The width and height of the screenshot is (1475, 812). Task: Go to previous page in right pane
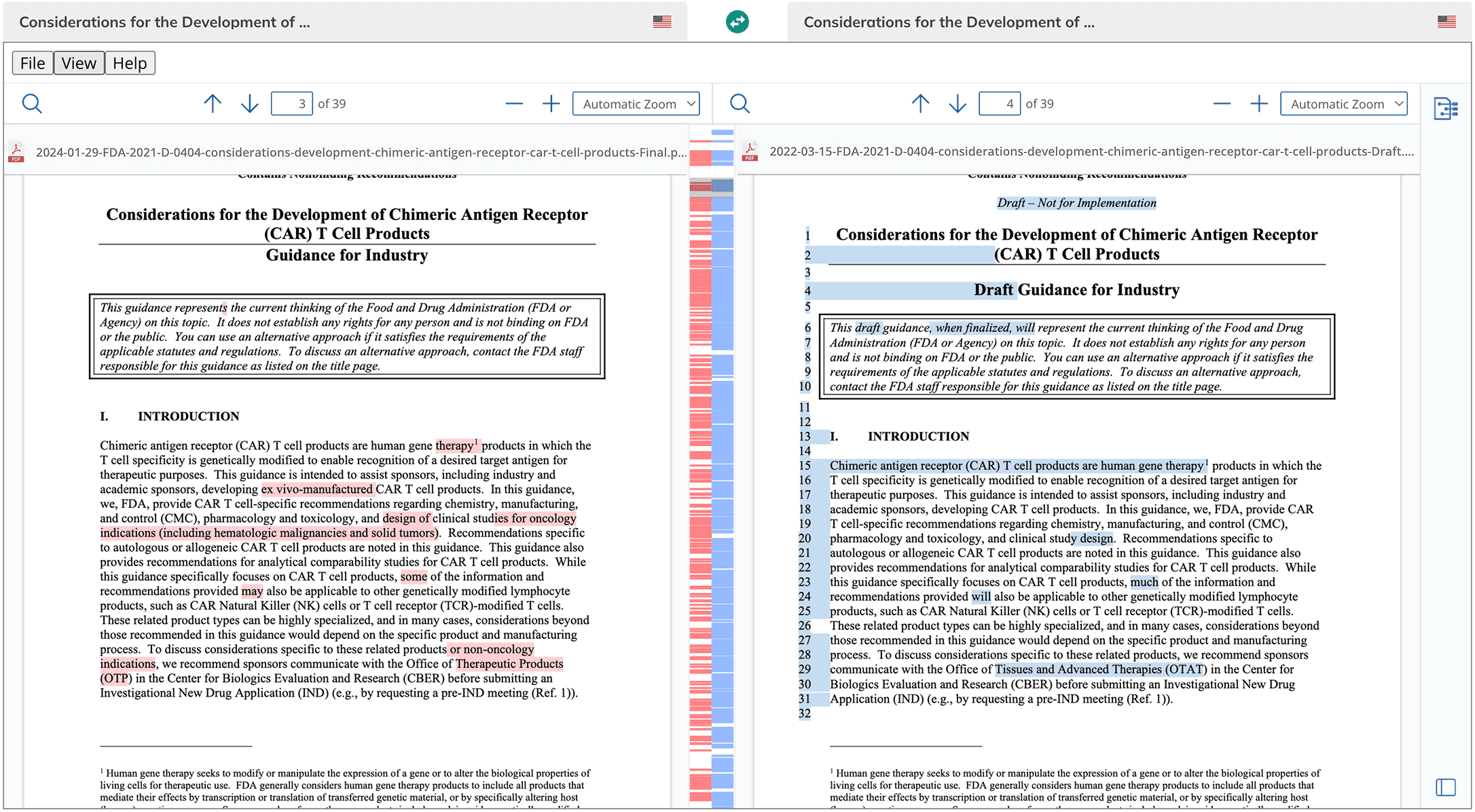point(920,104)
